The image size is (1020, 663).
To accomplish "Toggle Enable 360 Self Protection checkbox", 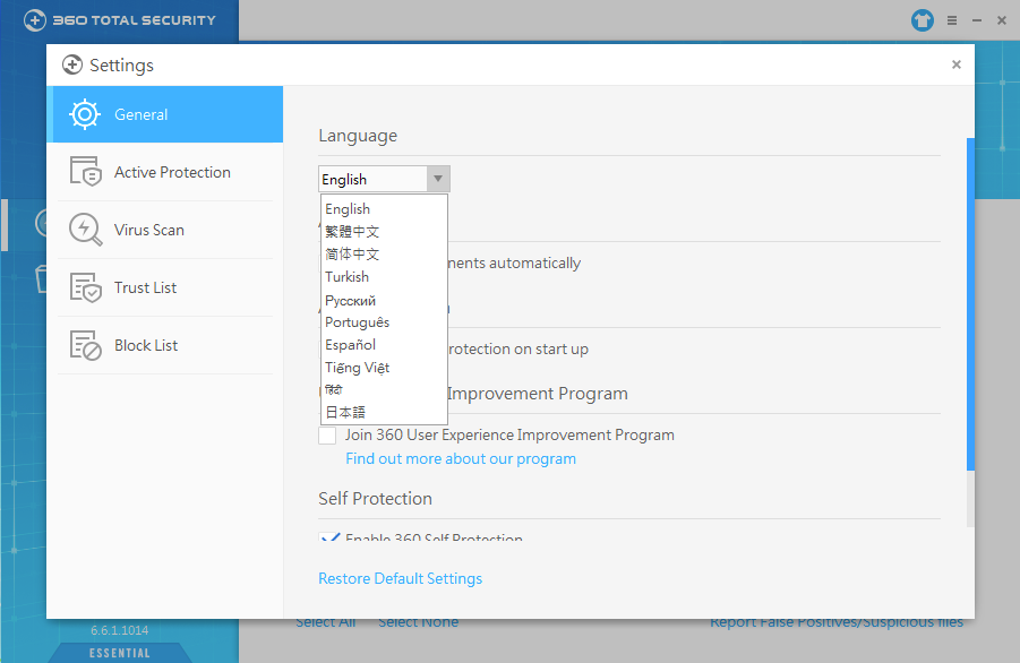I will [x=329, y=537].
